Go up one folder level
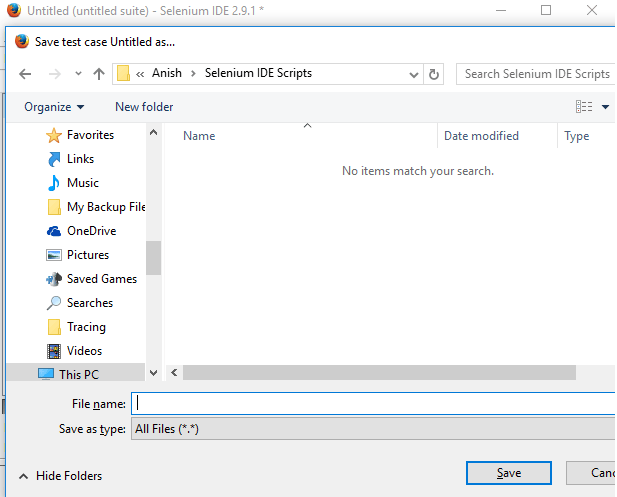Image resolution: width=617 pixels, height=497 pixels. (x=99, y=74)
